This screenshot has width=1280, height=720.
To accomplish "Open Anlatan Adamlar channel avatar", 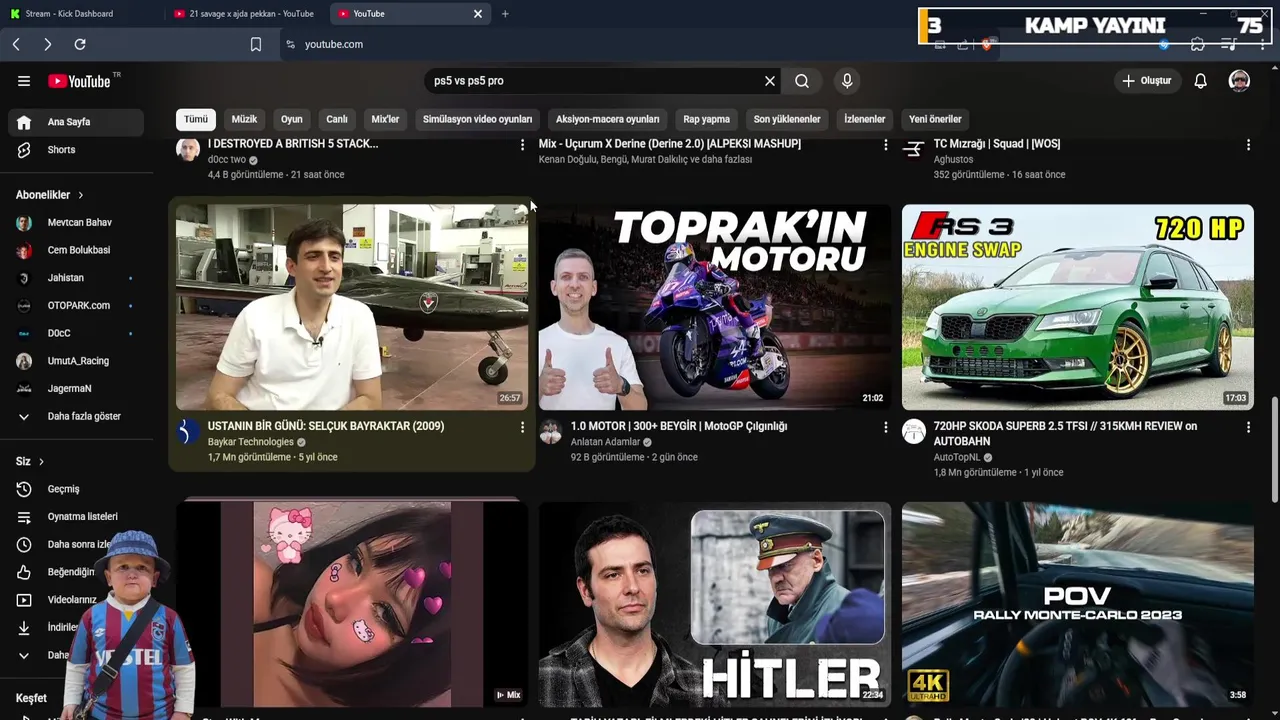I will pos(551,432).
